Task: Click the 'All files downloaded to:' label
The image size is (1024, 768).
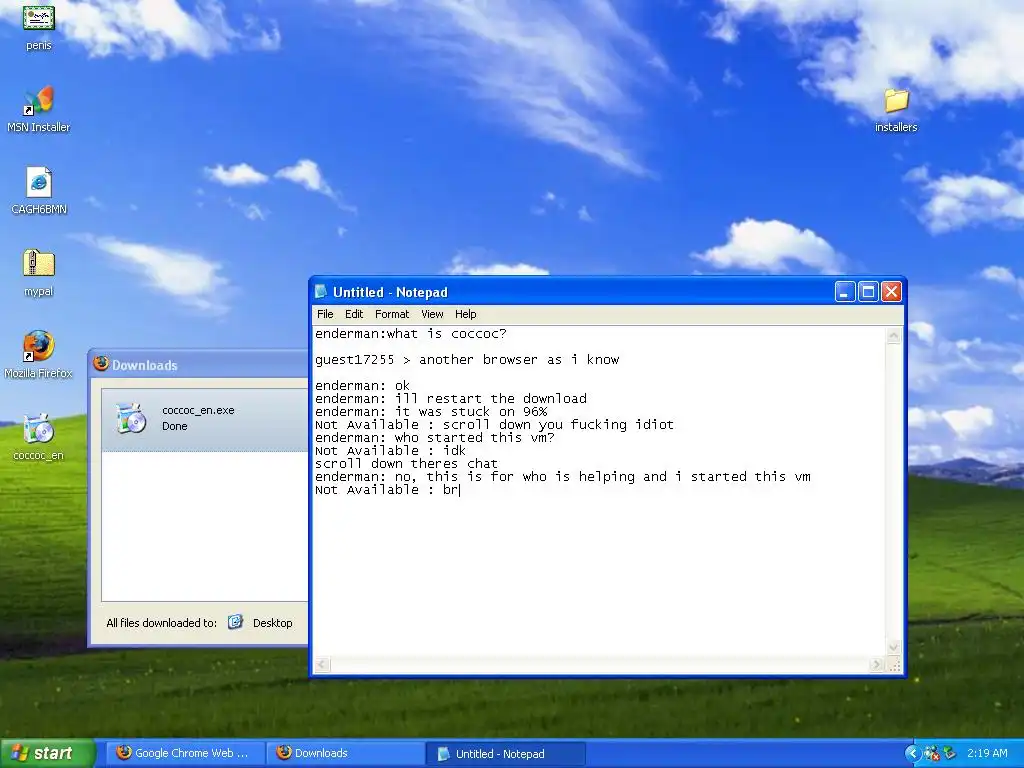Action: coord(161,622)
